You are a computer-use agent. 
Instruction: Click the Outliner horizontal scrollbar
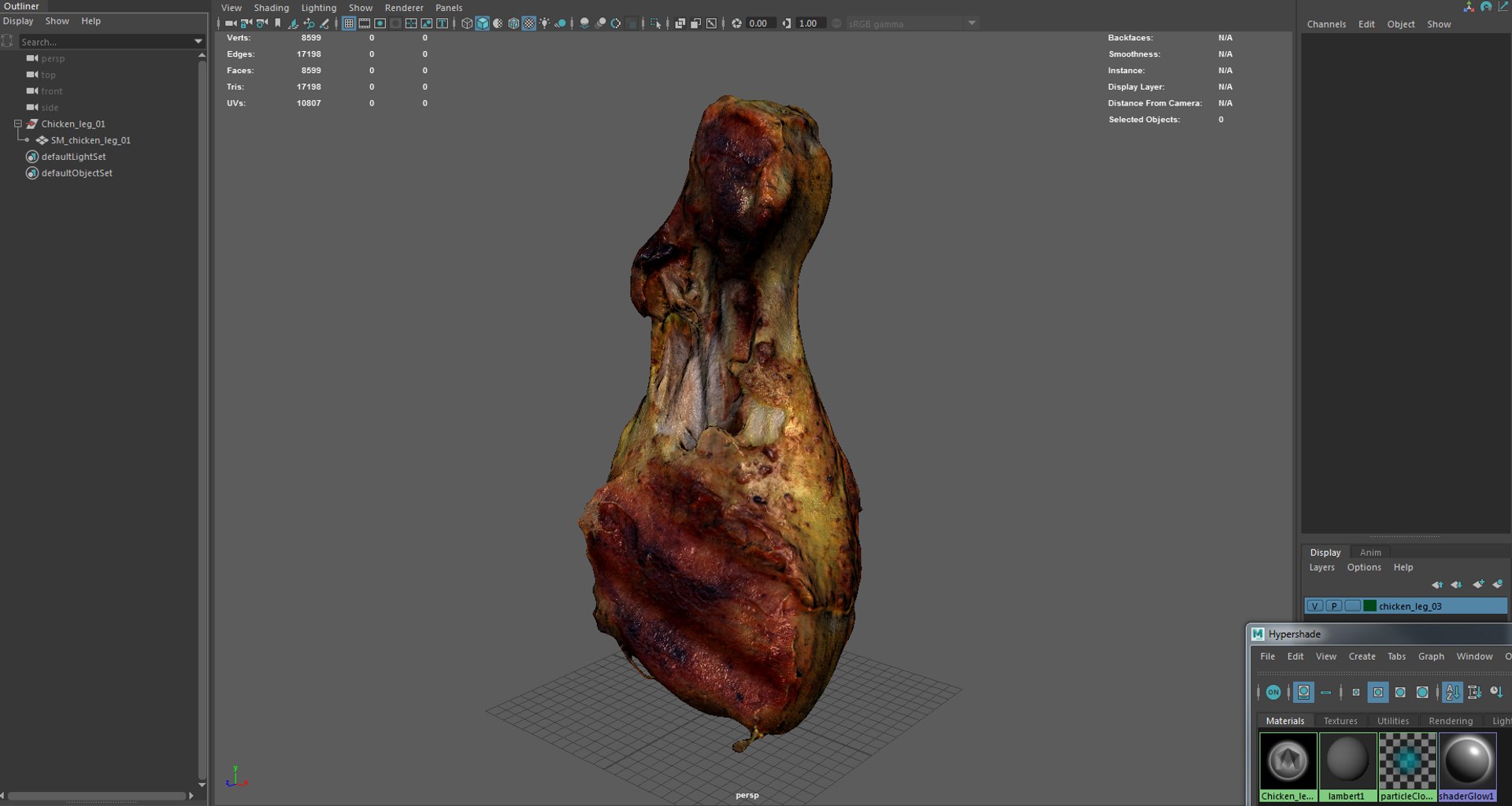tap(98, 796)
